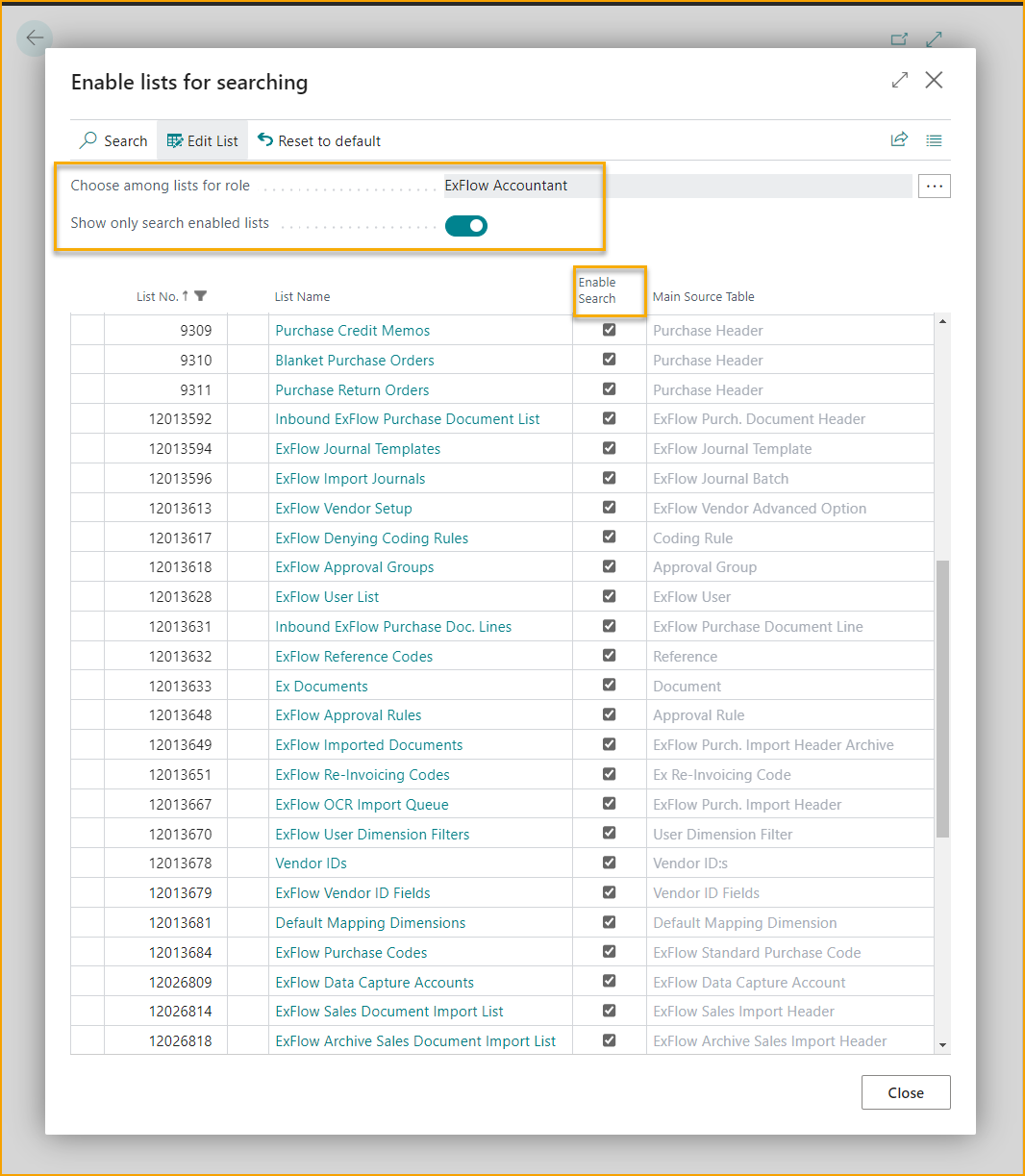1025x1176 pixels.
Task: Click the List No. column header to sort
Action: pos(158,296)
